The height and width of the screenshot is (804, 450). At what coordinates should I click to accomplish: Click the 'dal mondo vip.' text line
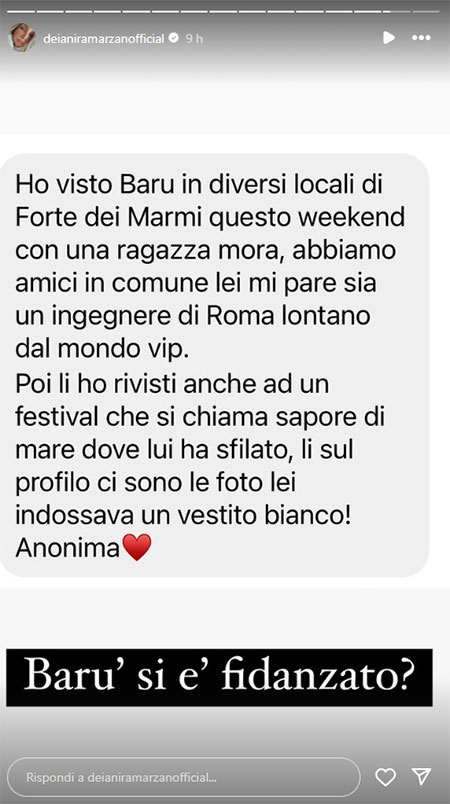pyautogui.click(x=102, y=350)
